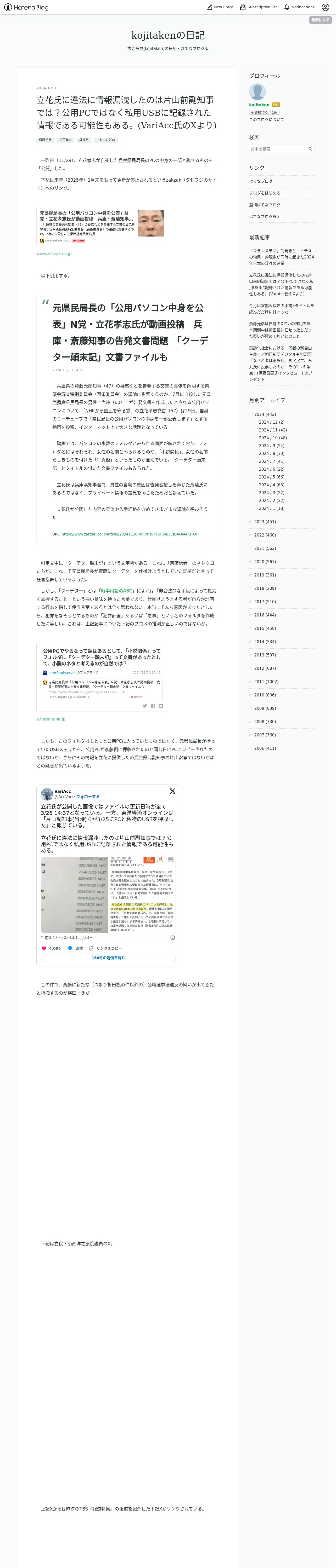Open b.hatena.ne.jp link
The width and height of the screenshot is (336, 1568).
pos(51,719)
